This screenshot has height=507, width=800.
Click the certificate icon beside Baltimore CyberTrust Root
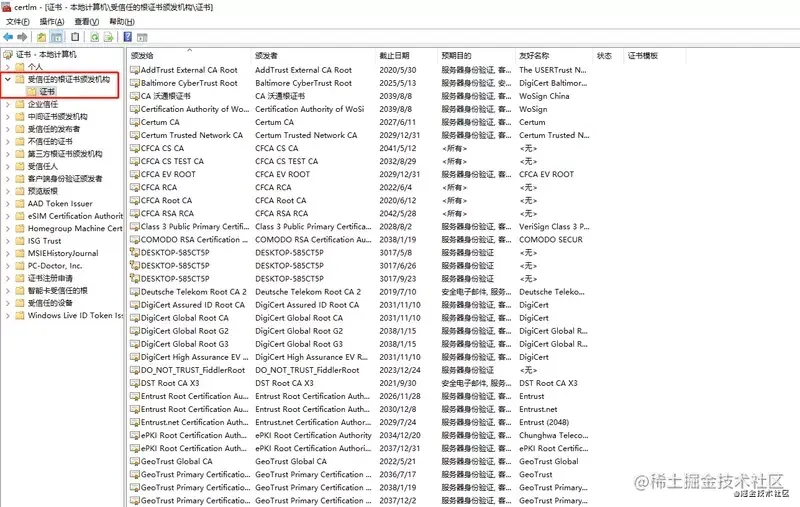(135, 83)
